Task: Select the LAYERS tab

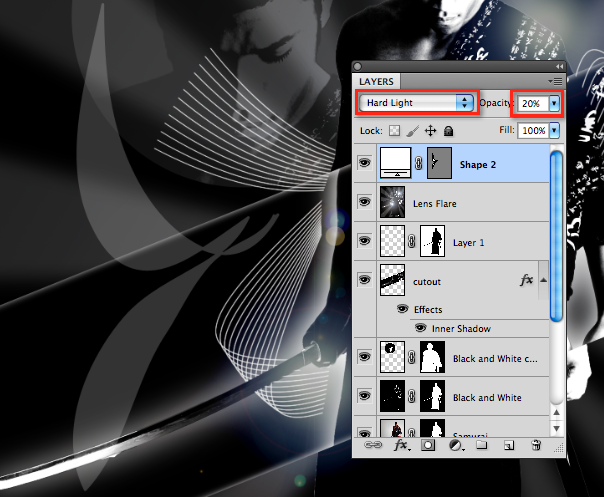Action: (376, 82)
